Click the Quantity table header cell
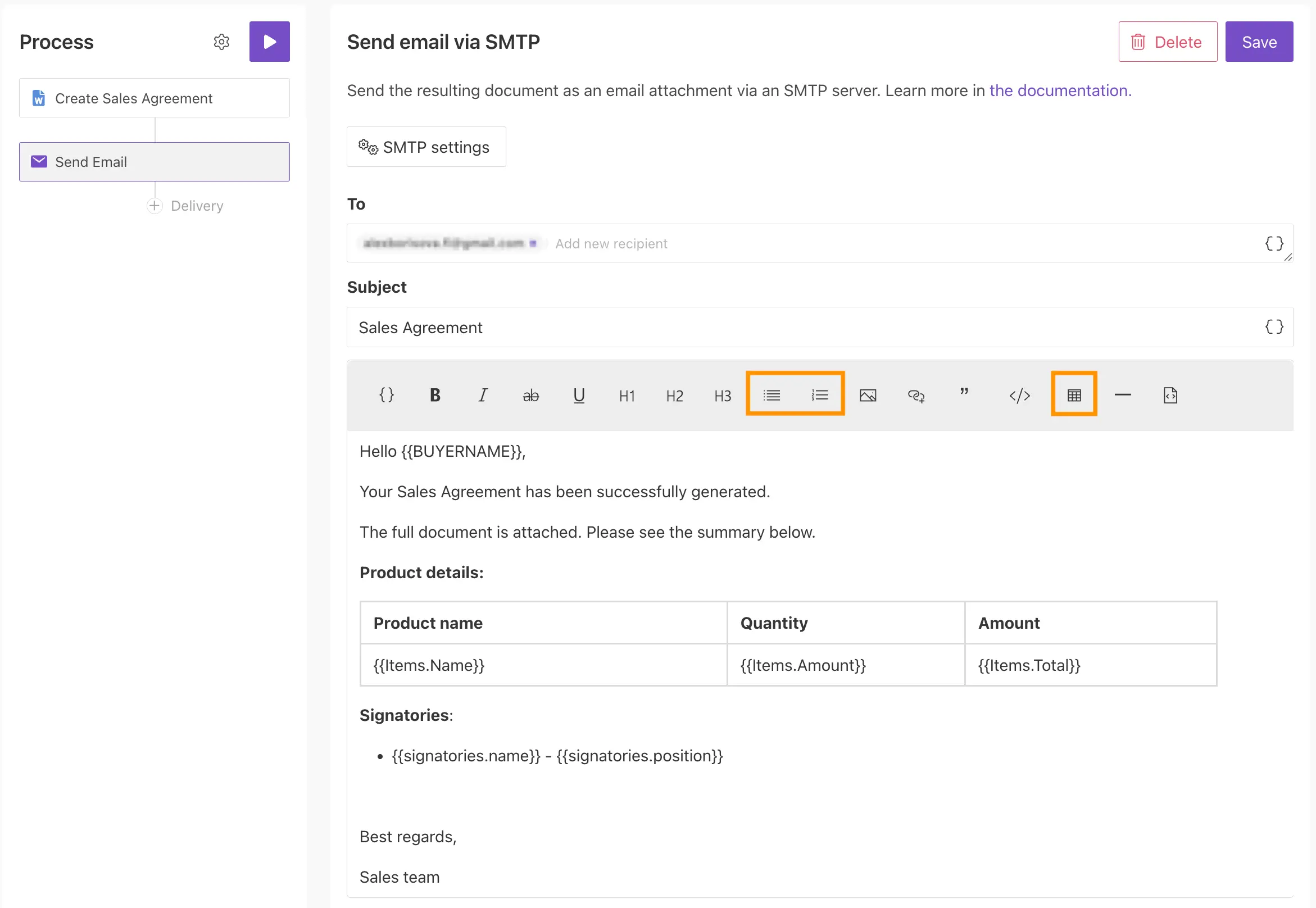Image resolution: width=1316 pixels, height=908 pixels. (846, 623)
